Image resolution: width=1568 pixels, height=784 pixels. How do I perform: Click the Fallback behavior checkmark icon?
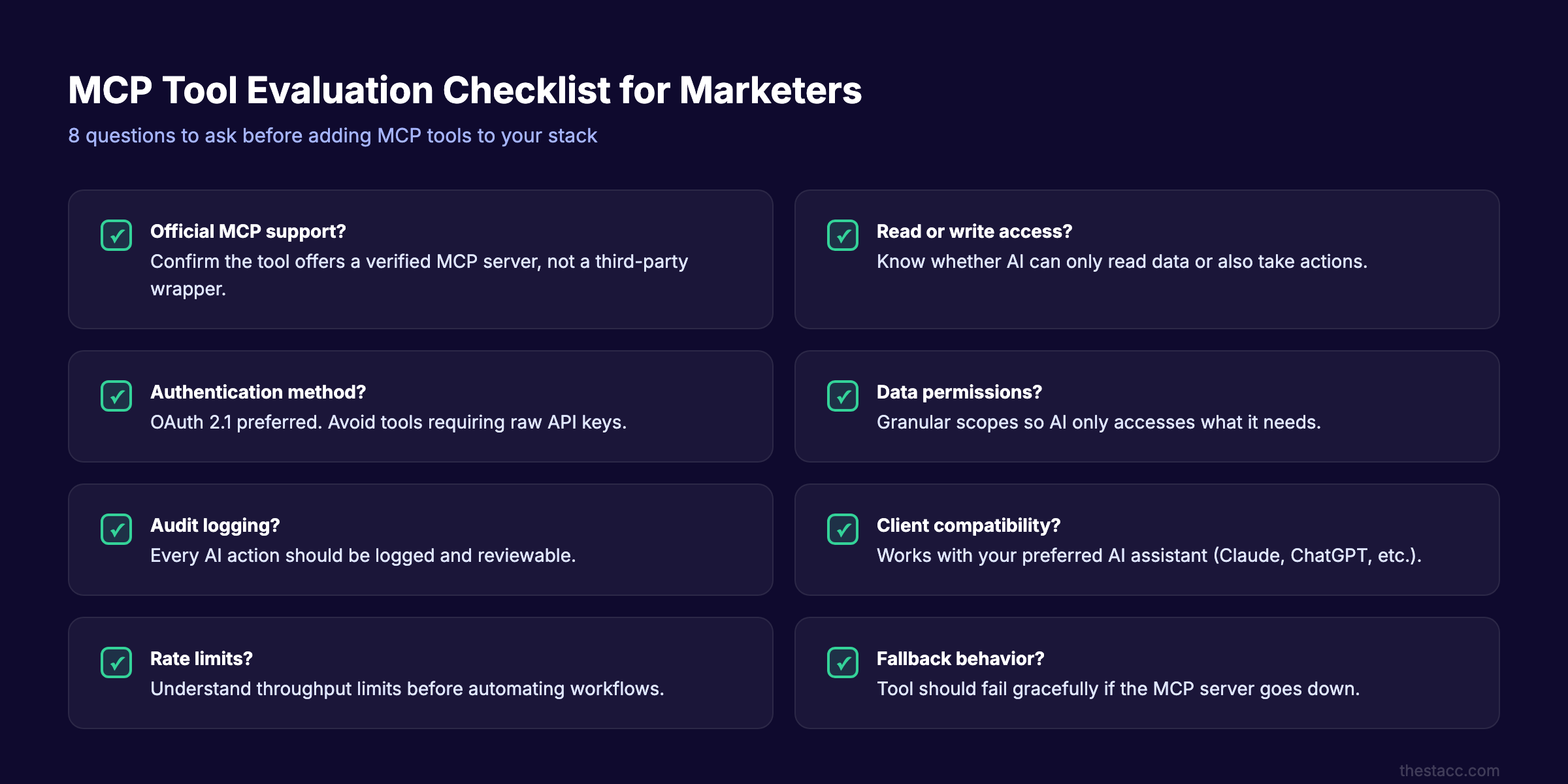click(x=843, y=663)
